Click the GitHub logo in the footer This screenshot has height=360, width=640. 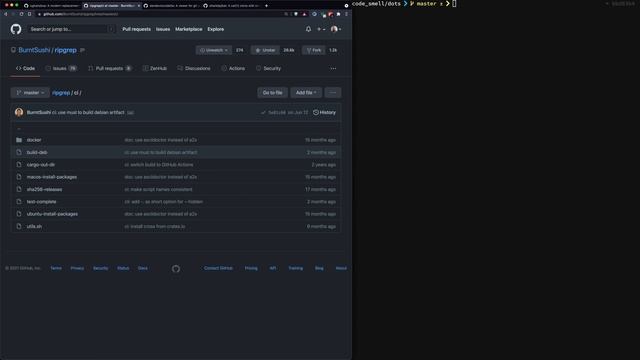pyautogui.click(x=176, y=269)
